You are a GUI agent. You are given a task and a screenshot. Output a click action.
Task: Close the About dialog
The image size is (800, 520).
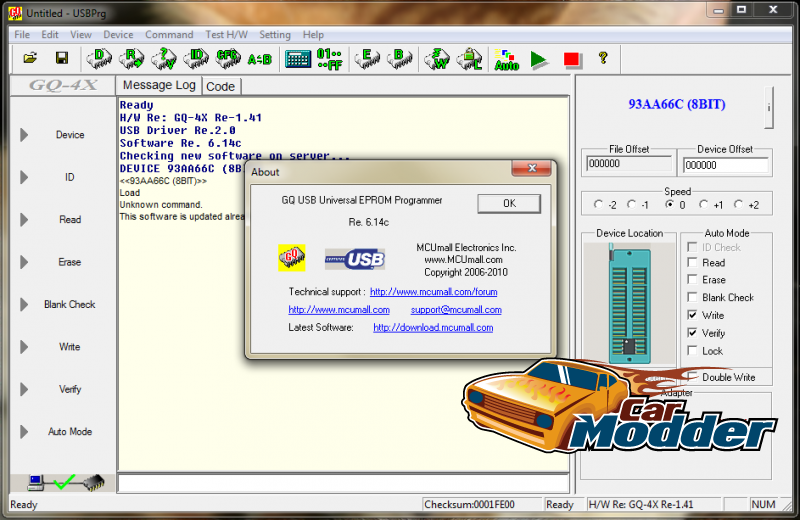pyautogui.click(x=532, y=168)
